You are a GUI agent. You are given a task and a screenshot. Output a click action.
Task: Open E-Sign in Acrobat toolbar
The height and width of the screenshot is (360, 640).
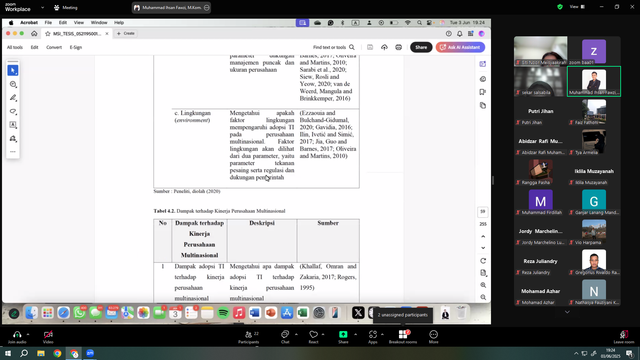click(x=76, y=47)
